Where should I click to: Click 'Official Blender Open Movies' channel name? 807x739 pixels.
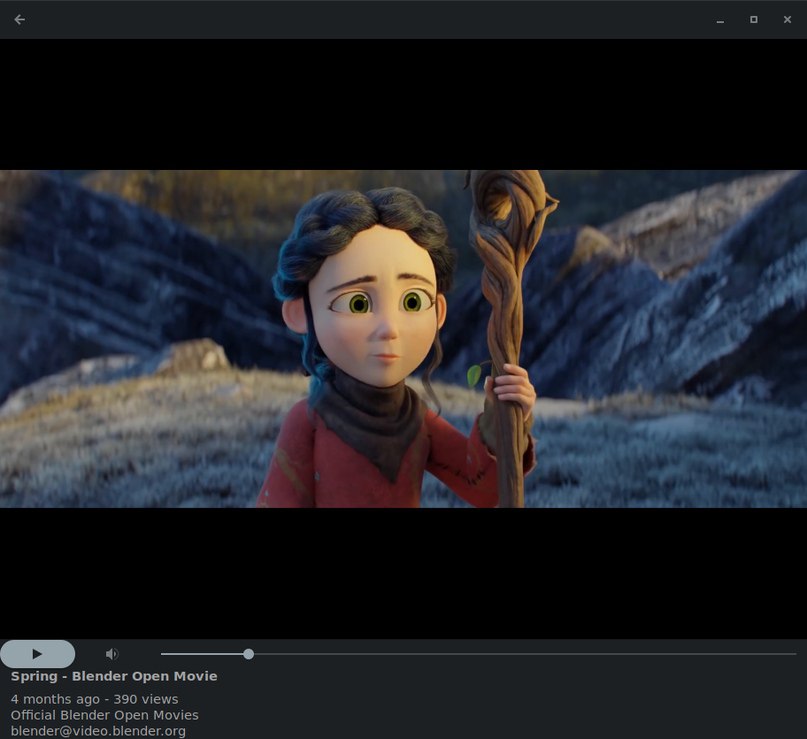[104, 715]
